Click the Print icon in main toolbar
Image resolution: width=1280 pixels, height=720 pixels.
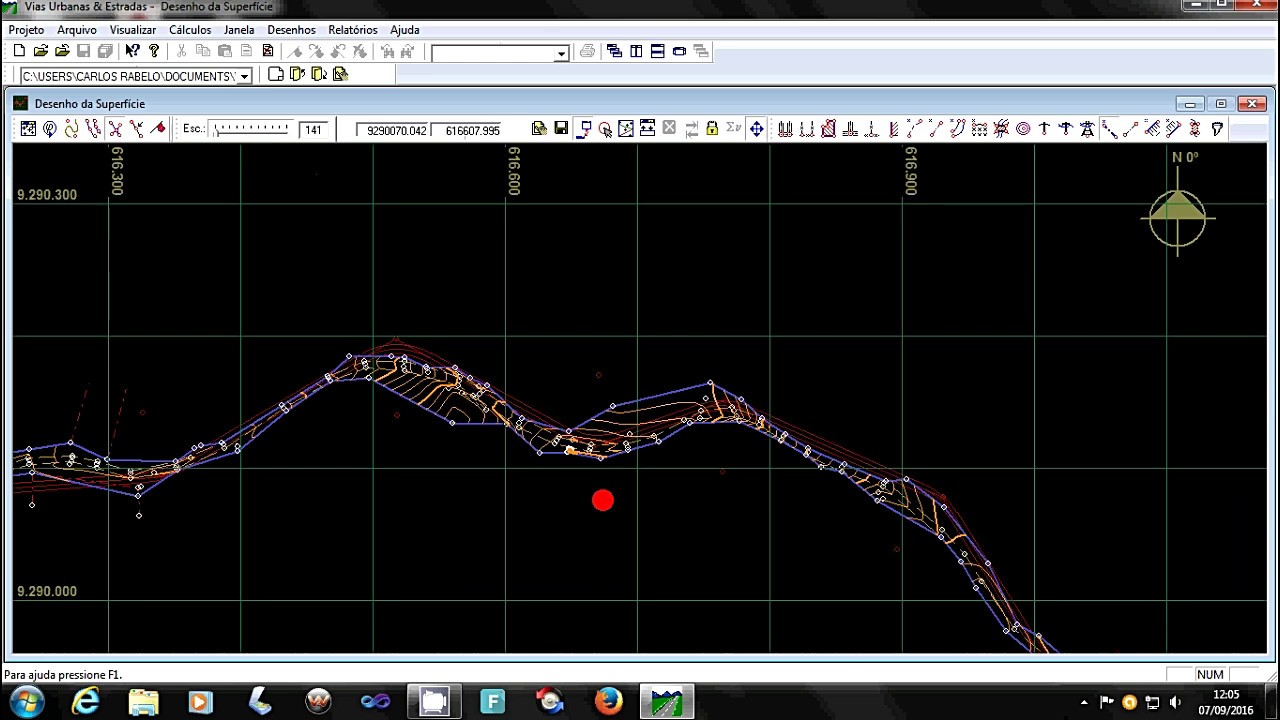tap(587, 52)
